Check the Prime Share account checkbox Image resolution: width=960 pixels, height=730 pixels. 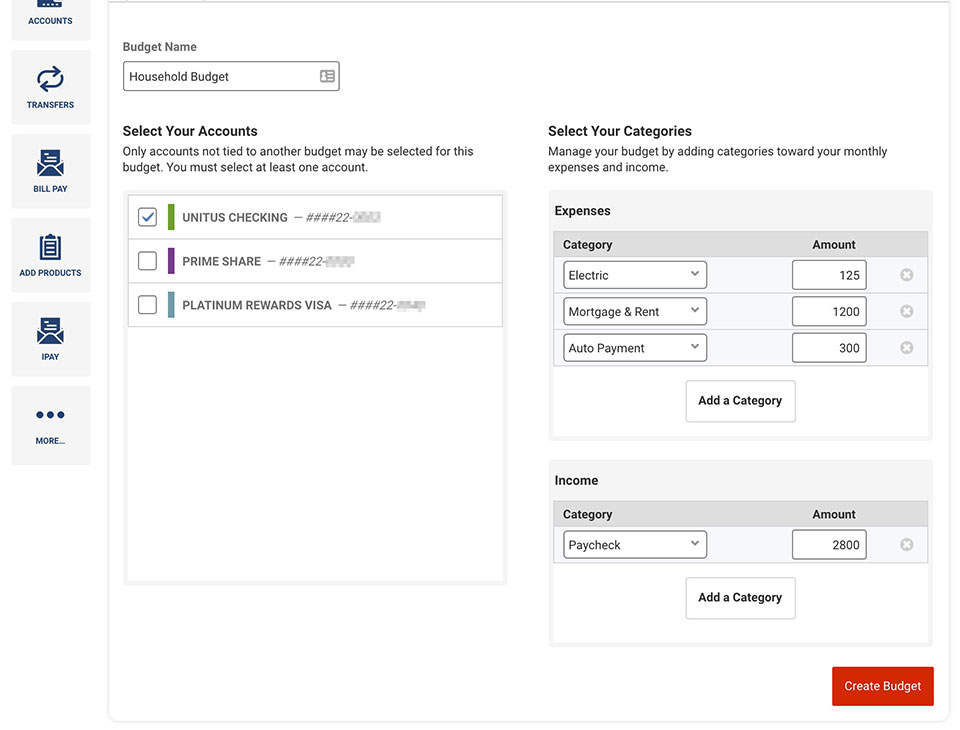pyautogui.click(x=147, y=261)
